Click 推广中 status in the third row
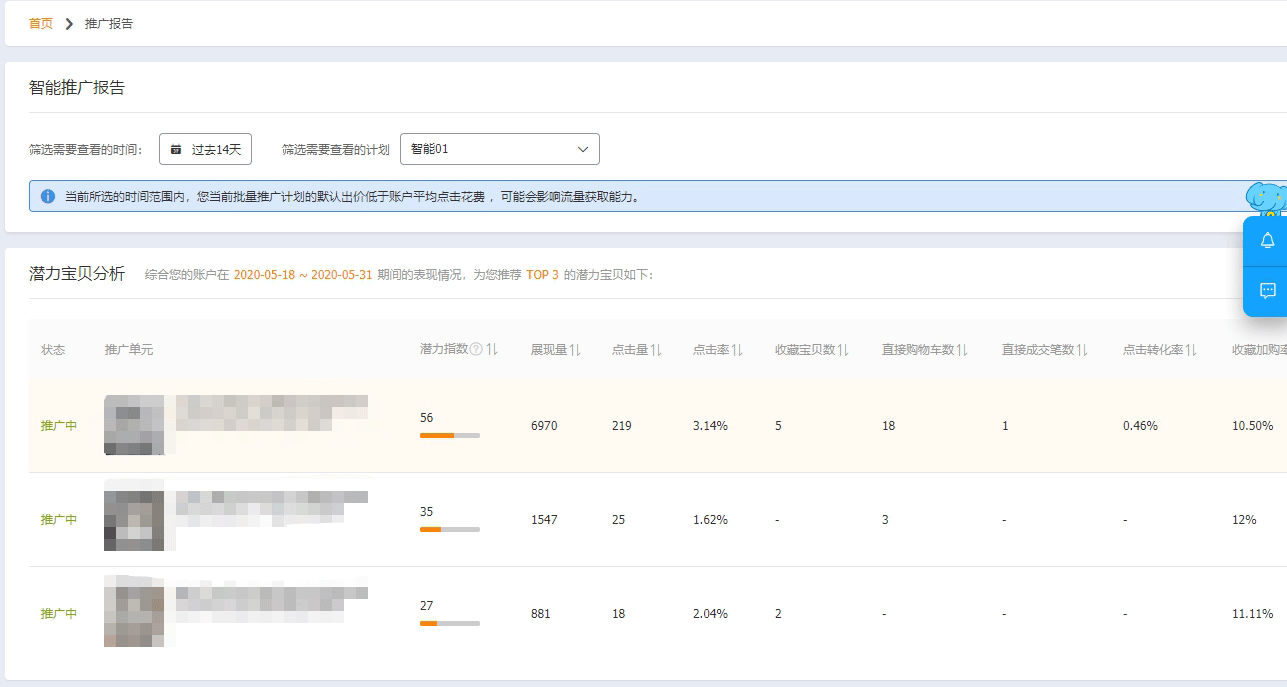 click(59, 613)
